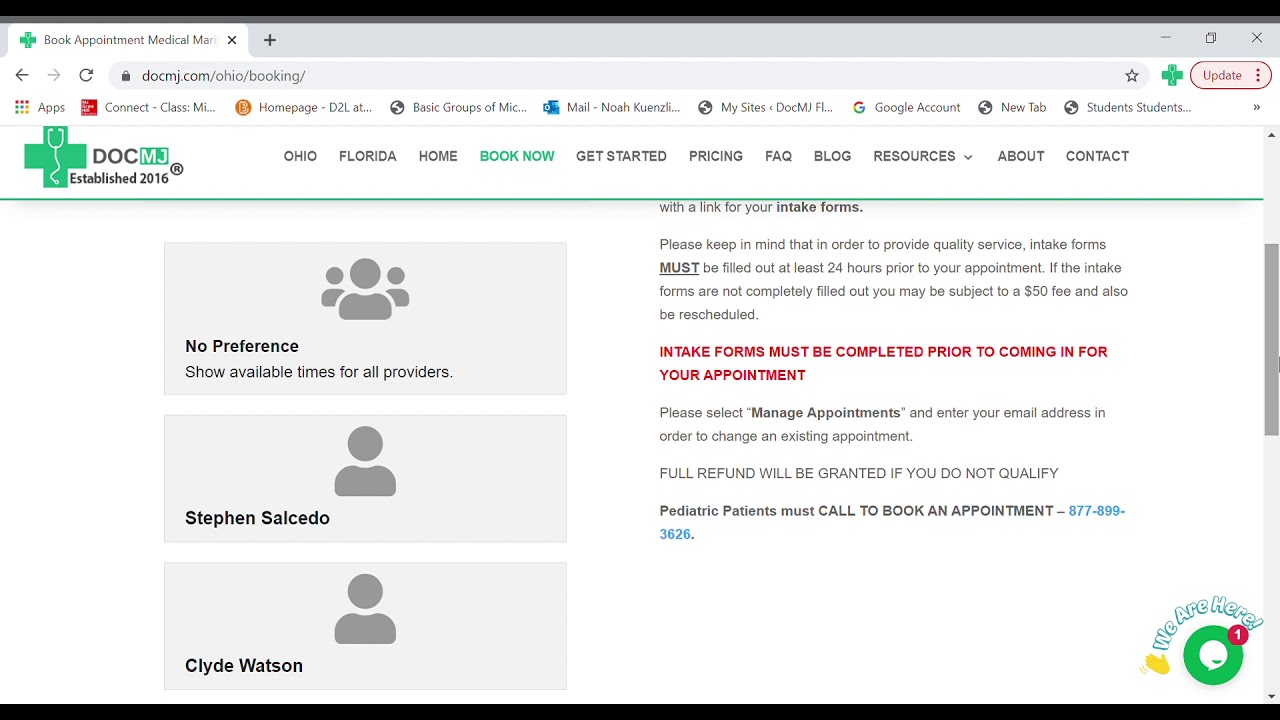Select BOOK NOW in navigation
The image size is (1280, 720).
[x=517, y=156]
